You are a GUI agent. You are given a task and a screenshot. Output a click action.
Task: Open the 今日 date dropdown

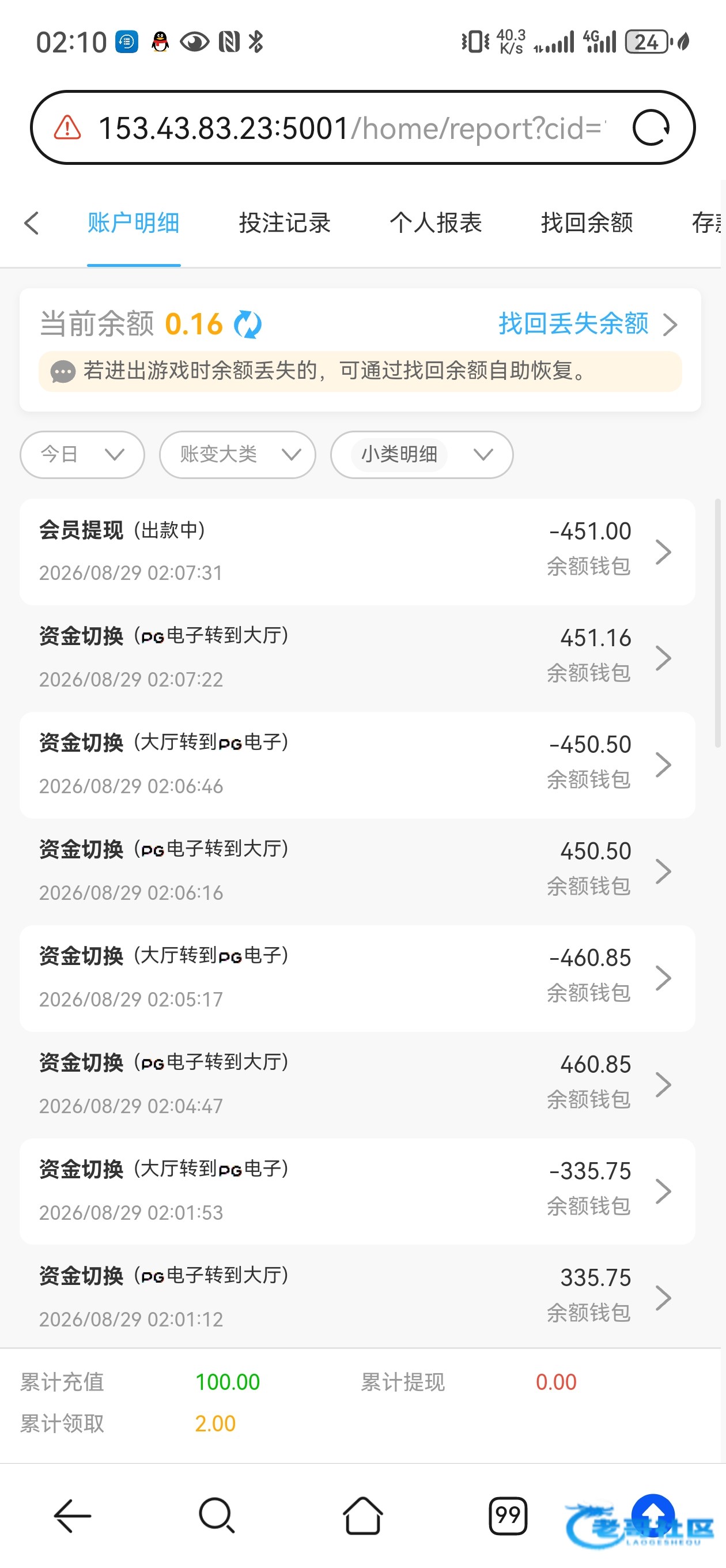(82, 455)
